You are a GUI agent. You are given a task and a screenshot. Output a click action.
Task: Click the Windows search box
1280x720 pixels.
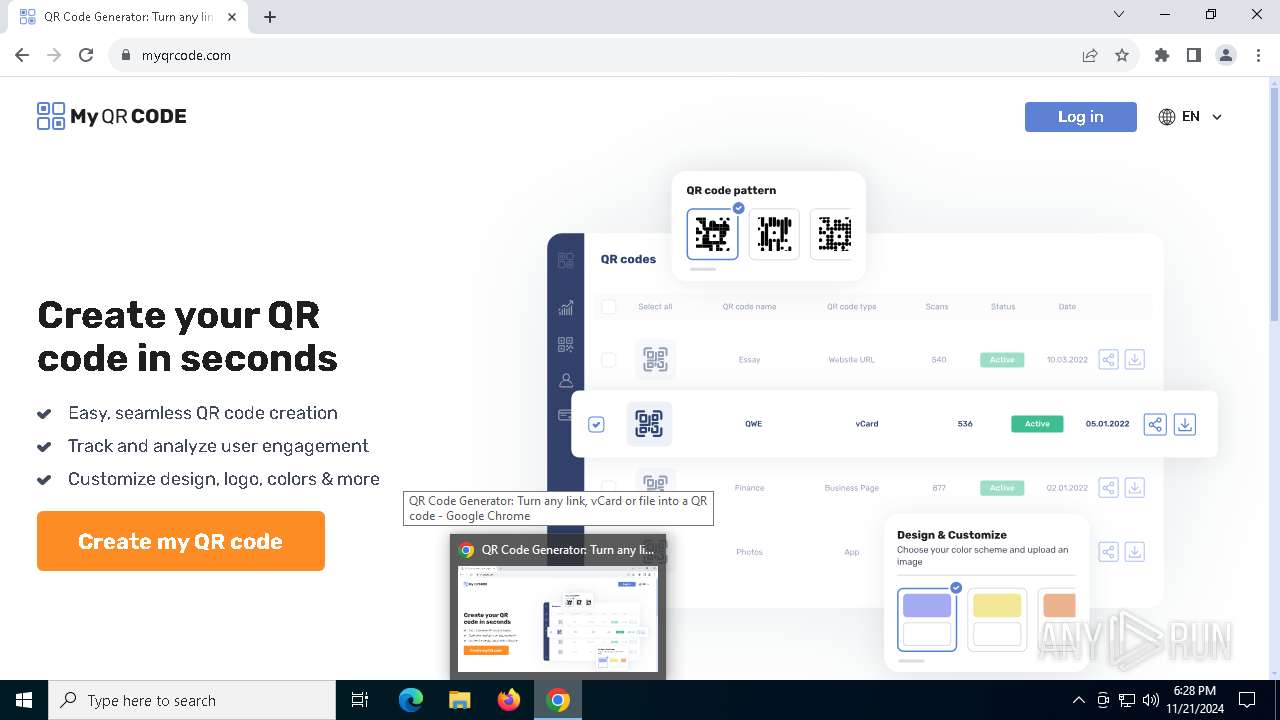coord(192,700)
